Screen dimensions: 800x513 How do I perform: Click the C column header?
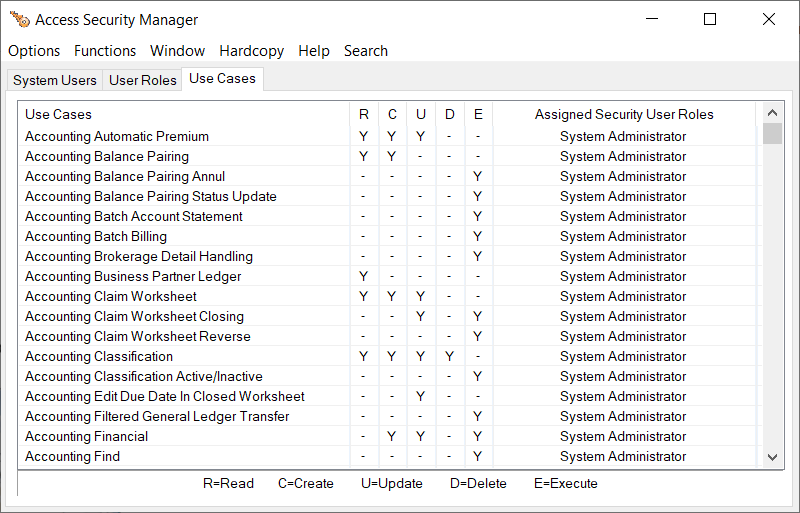pyautogui.click(x=392, y=114)
